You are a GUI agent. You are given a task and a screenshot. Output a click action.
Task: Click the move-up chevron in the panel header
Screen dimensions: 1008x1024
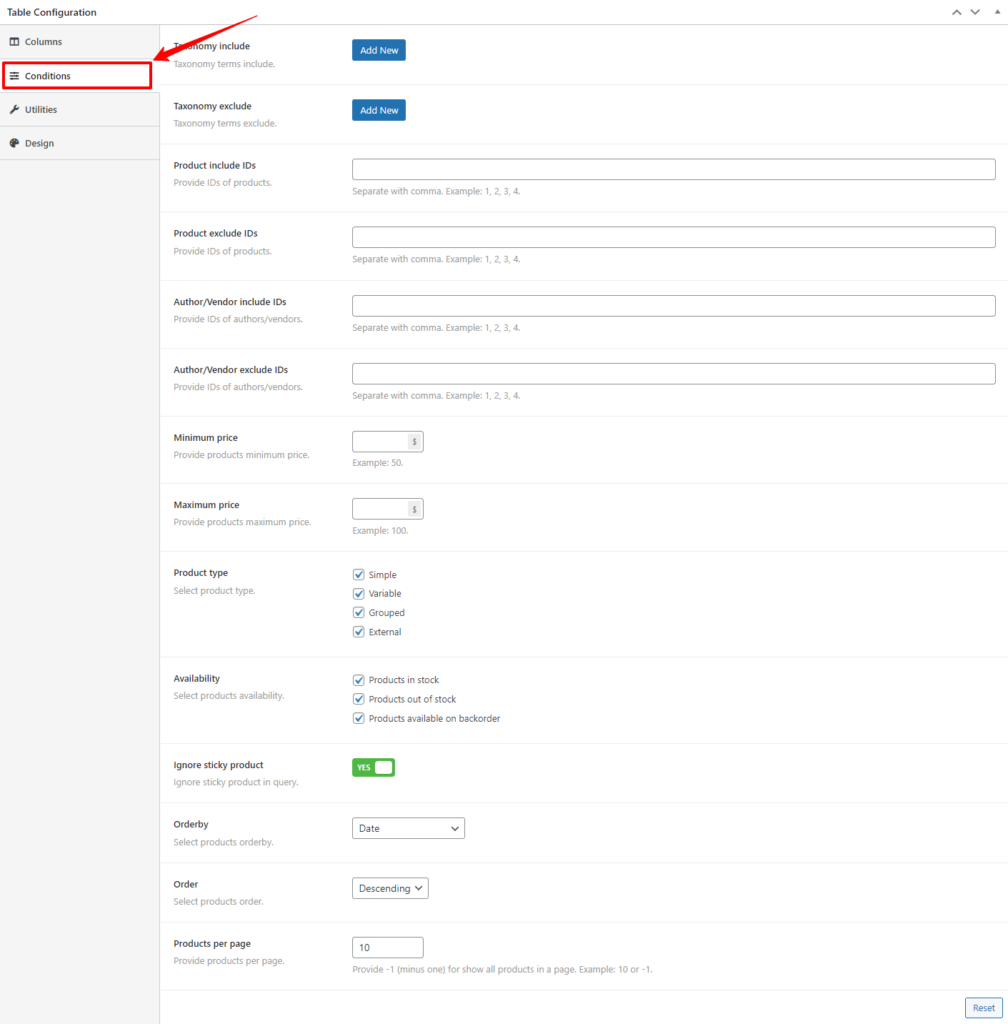coord(956,12)
